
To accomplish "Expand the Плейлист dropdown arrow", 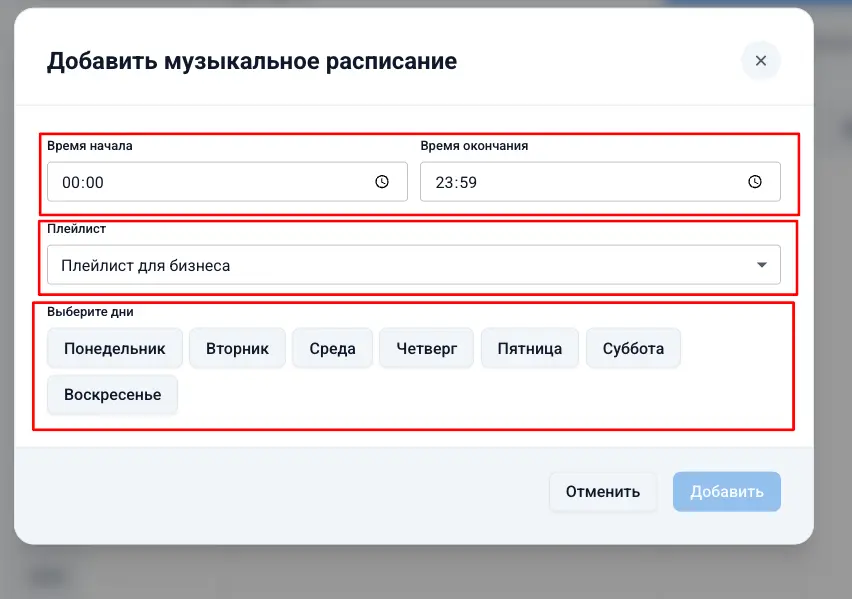I will click(762, 265).
